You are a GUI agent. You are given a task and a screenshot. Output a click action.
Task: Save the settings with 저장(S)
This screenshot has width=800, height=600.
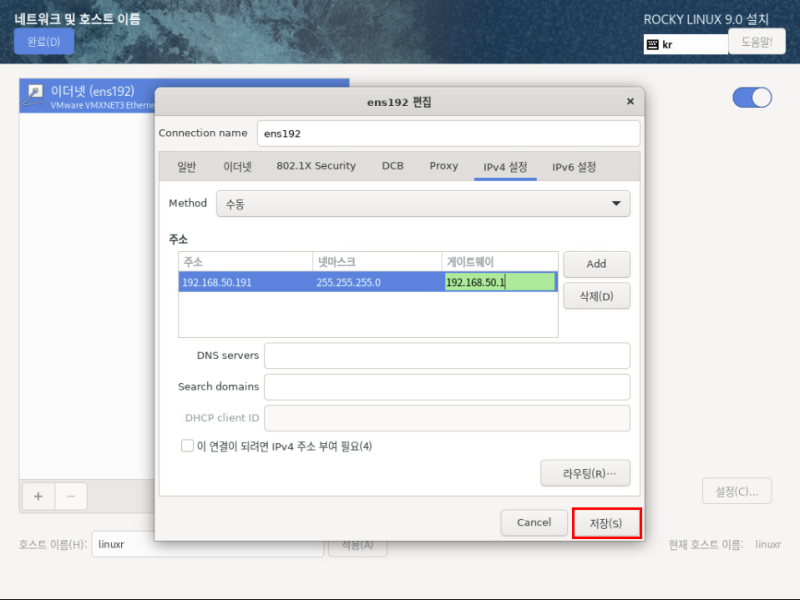[606, 523]
